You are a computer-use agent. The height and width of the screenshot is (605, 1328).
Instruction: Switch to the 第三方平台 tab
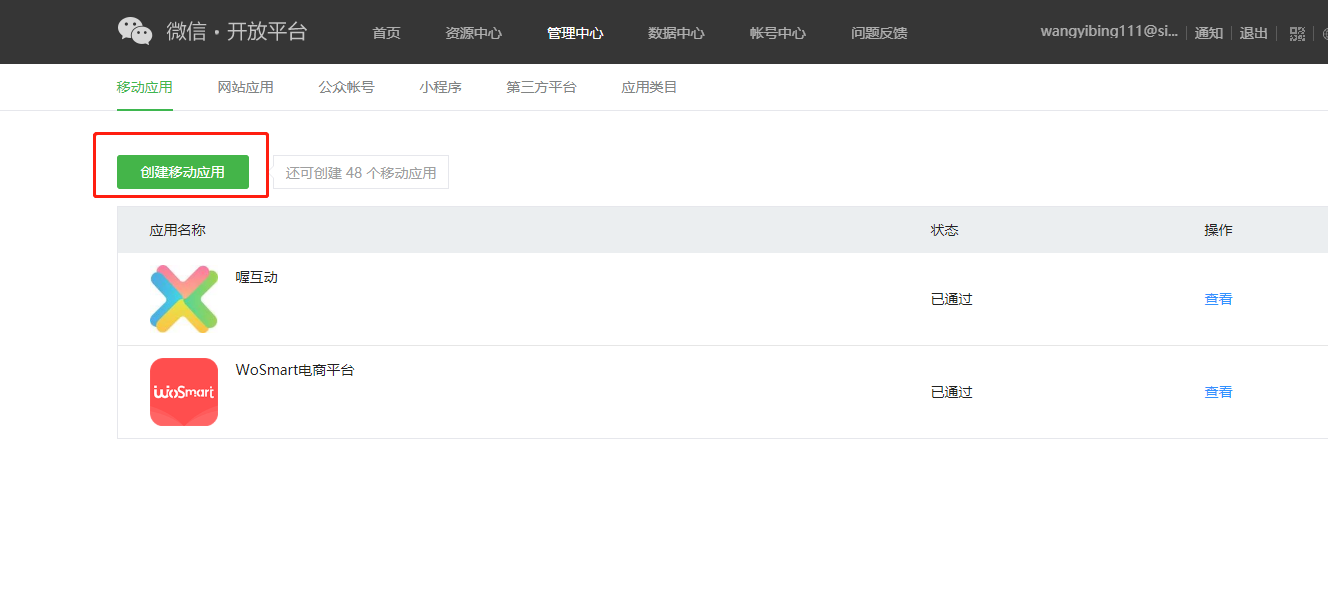(542, 87)
